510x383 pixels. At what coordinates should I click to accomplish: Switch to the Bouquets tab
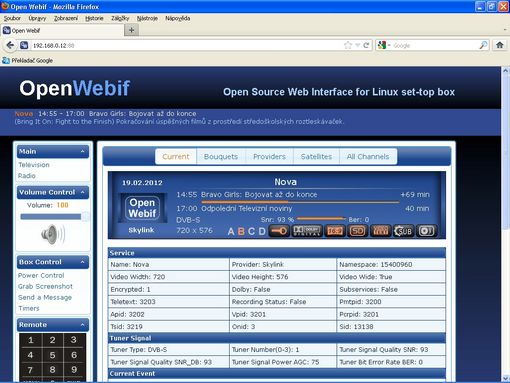click(221, 157)
